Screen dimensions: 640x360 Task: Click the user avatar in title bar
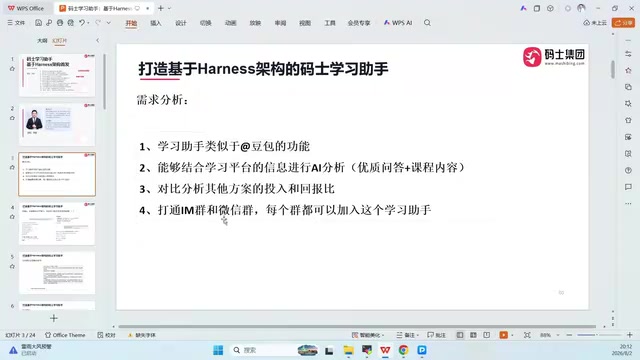pyautogui.click(x=581, y=8)
